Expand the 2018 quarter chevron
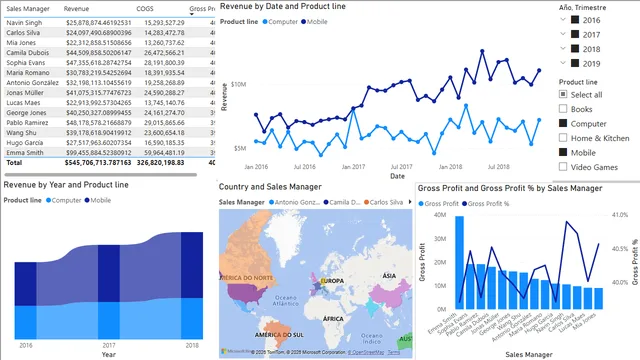The image size is (640, 360). tap(563, 48)
